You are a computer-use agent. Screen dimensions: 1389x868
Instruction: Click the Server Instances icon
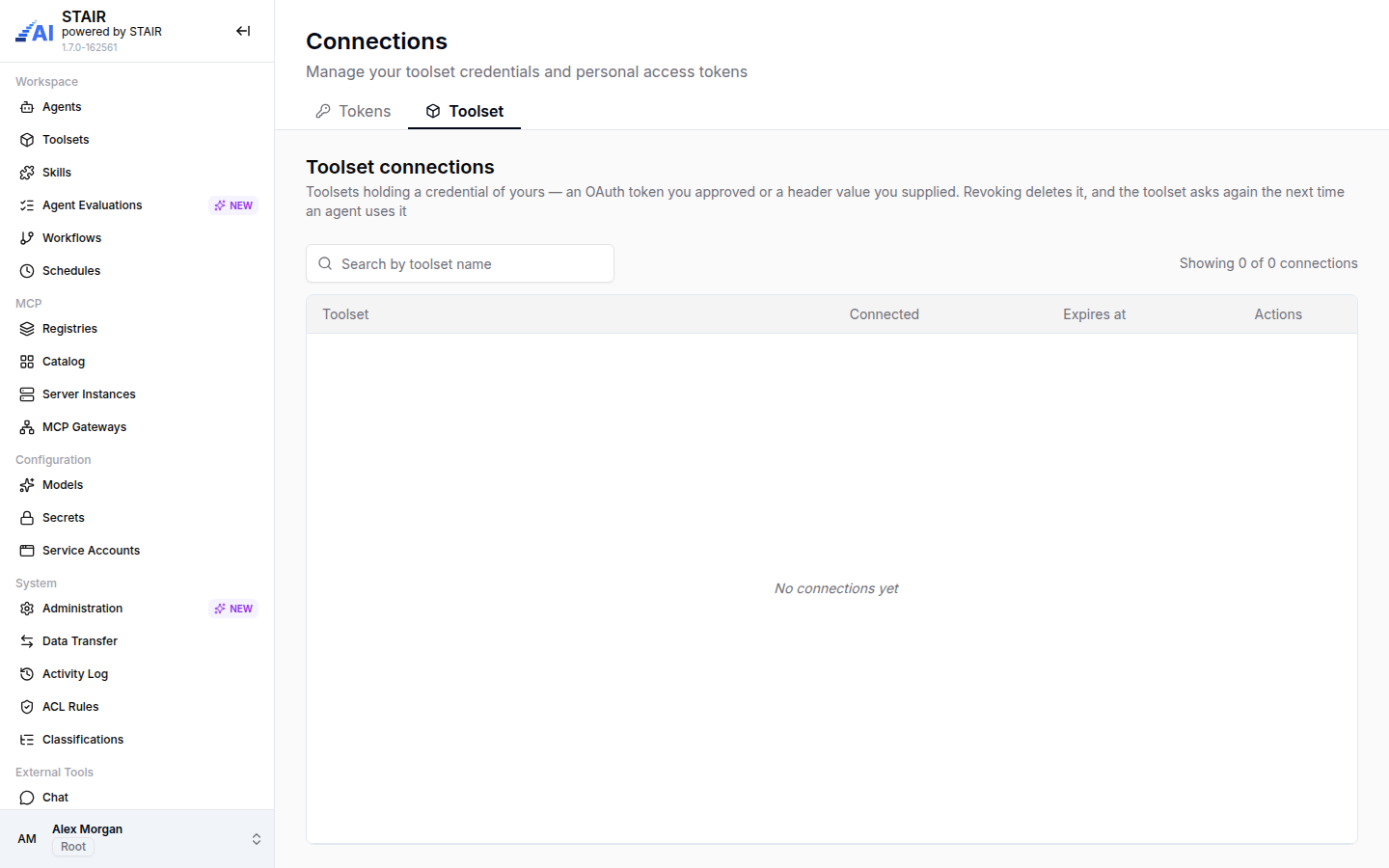tap(27, 394)
